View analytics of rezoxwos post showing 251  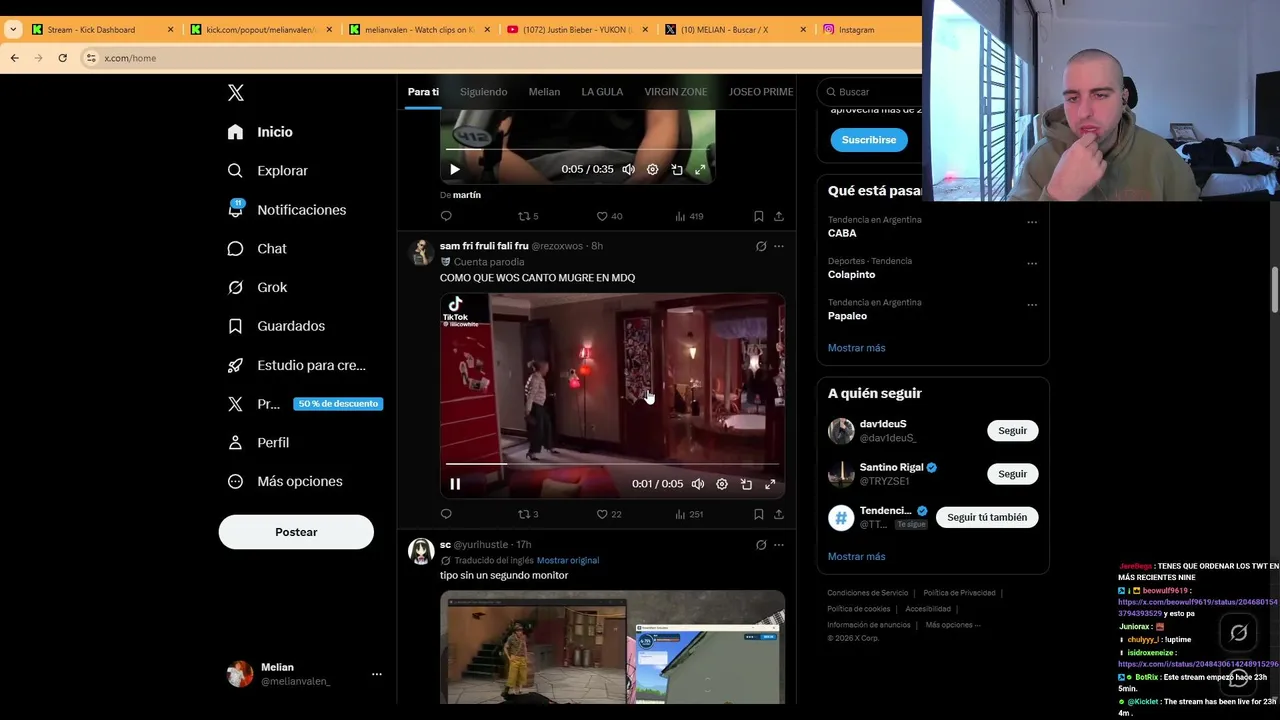point(689,514)
